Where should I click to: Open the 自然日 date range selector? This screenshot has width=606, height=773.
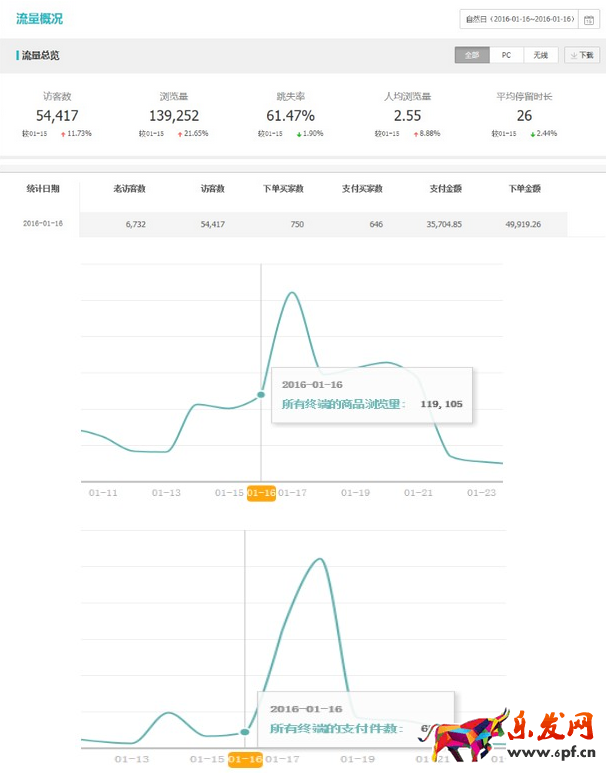[x=519, y=19]
